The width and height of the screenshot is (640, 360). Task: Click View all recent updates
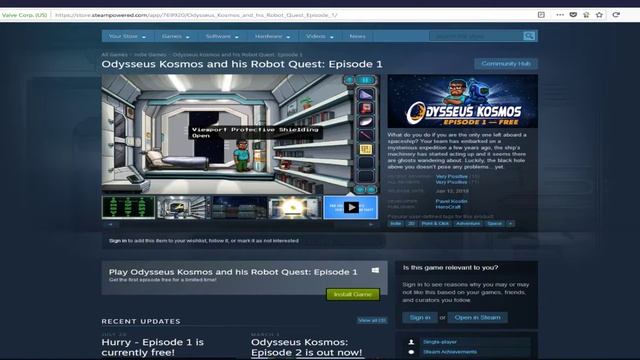(x=371, y=320)
